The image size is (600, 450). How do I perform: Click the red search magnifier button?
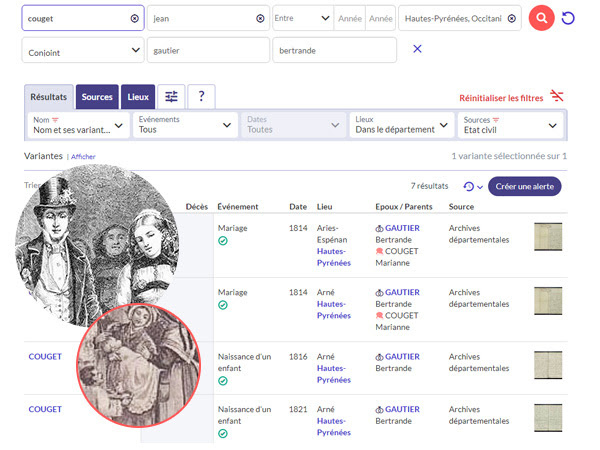coord(541,18)
